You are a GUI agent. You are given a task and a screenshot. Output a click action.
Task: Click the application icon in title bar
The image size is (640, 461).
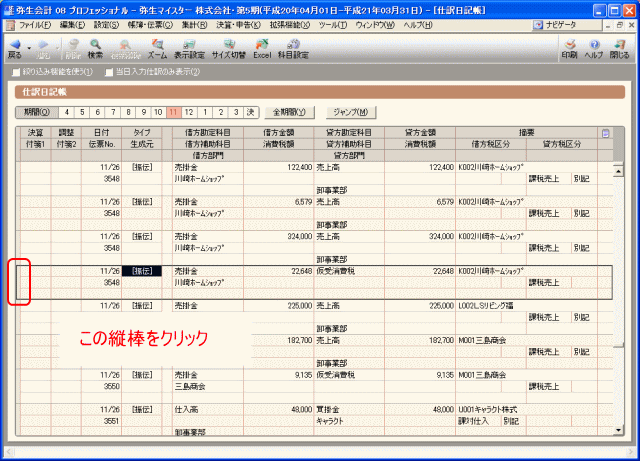point(8,10)
